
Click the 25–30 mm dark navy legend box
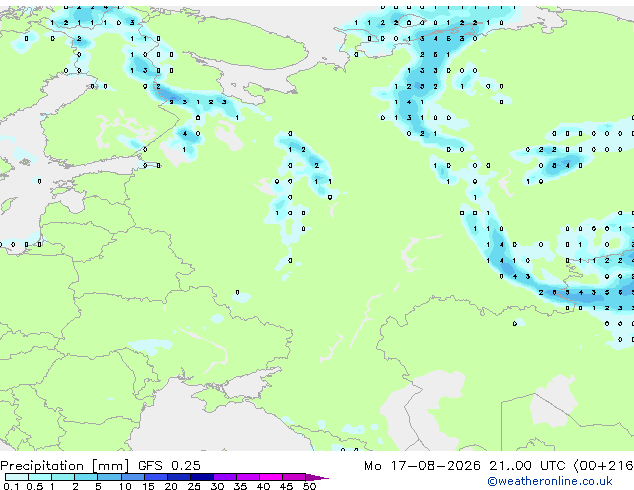202,477
